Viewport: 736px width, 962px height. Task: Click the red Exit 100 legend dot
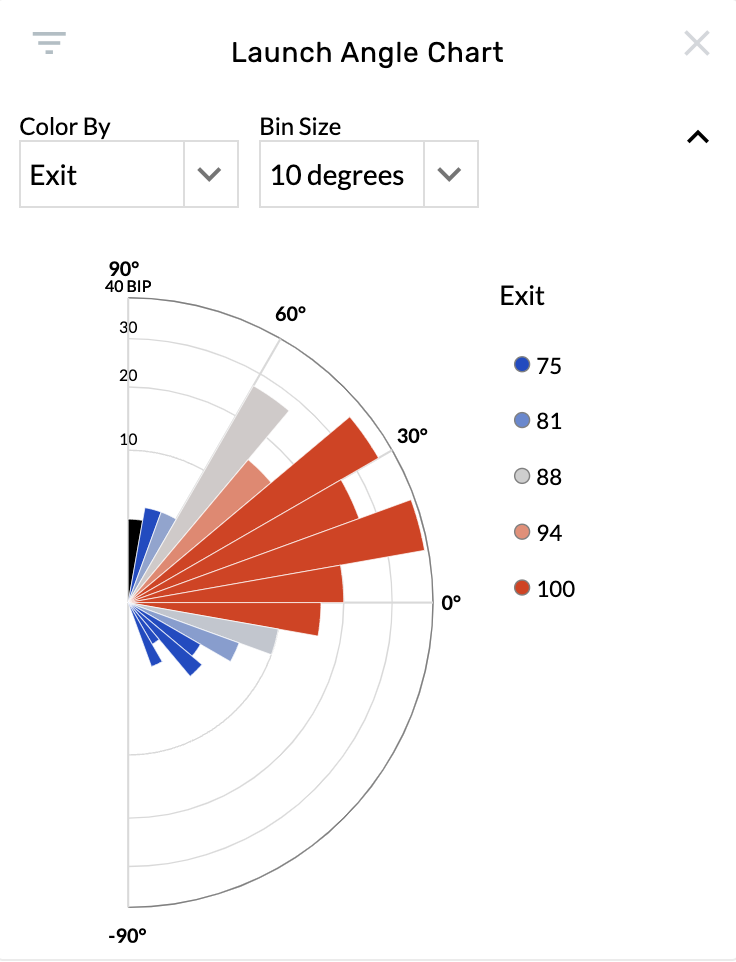[x=521, y=588]
